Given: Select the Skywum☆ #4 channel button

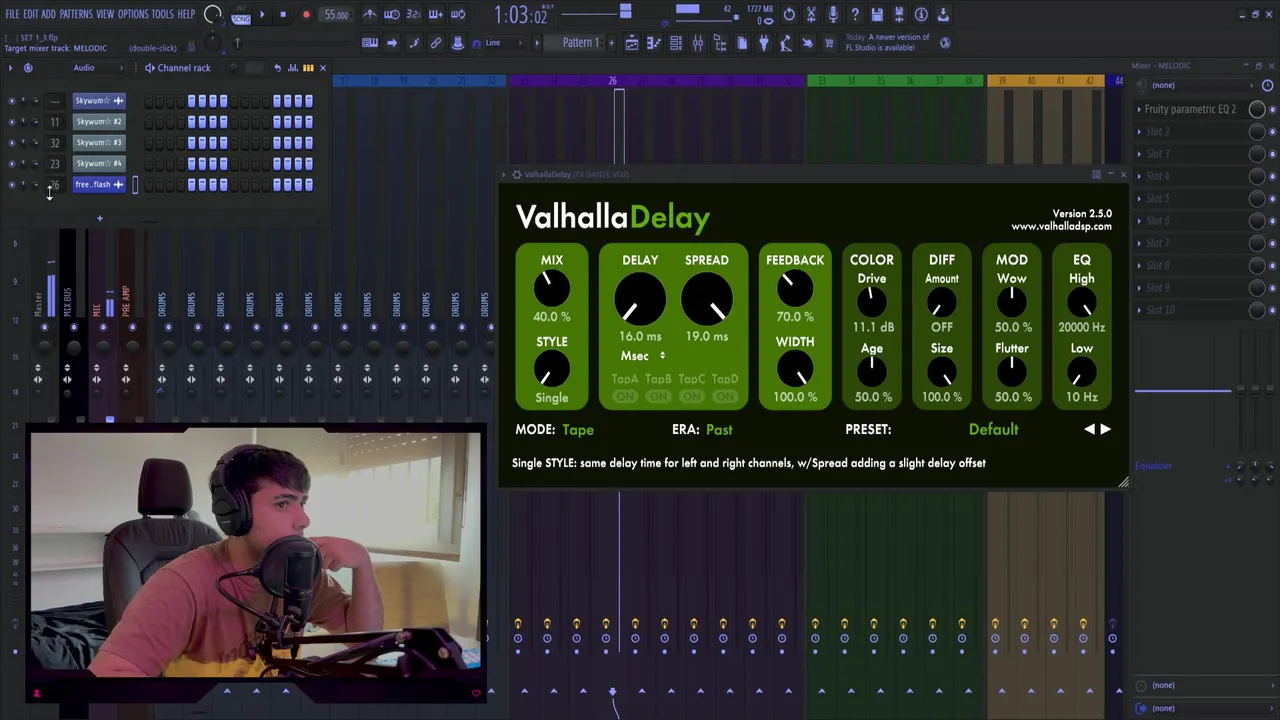Looking at the screenshot, I should tap(99, 163).
